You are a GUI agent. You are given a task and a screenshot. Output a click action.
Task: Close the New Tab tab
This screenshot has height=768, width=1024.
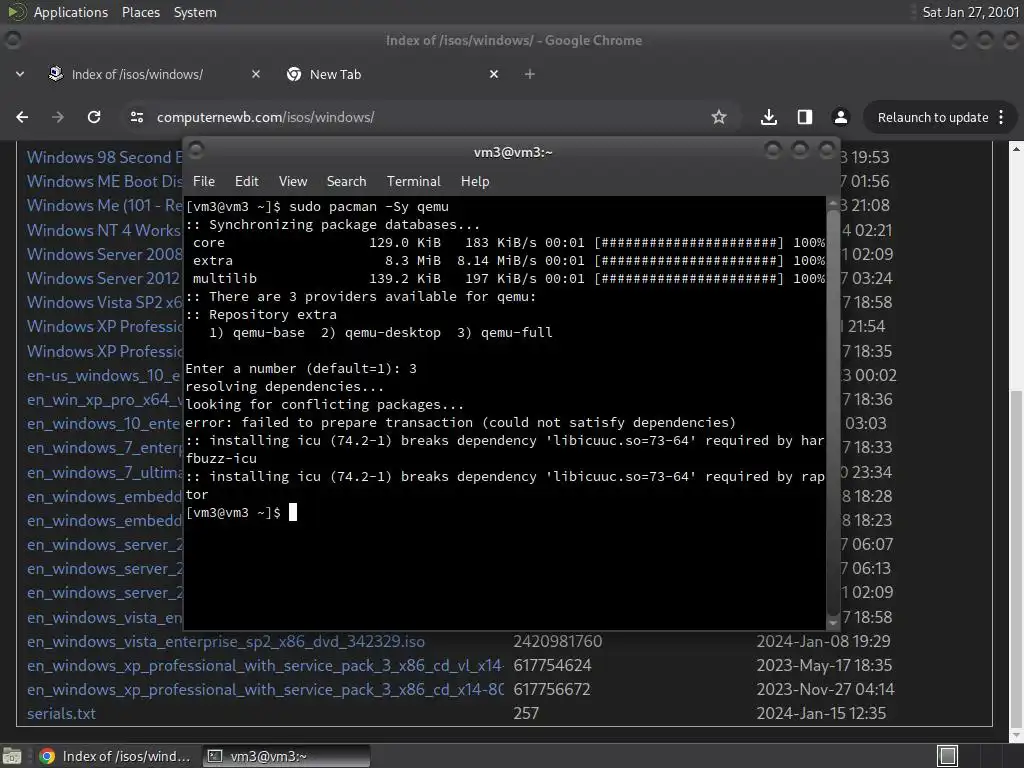tap(494, 74)
